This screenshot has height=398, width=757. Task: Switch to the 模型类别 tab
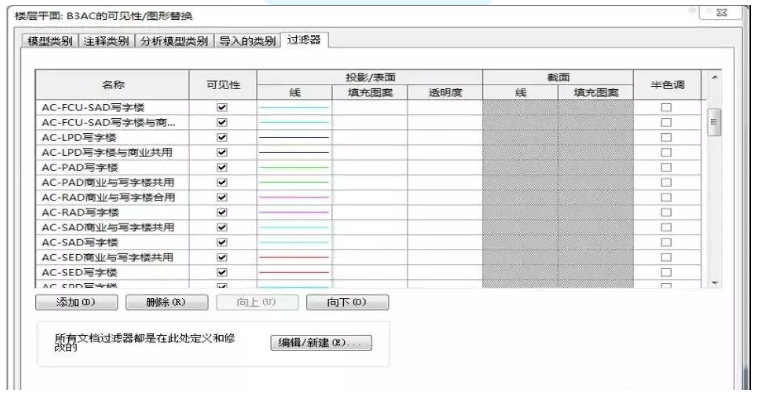pyautogui.click(x=50, y=41)
